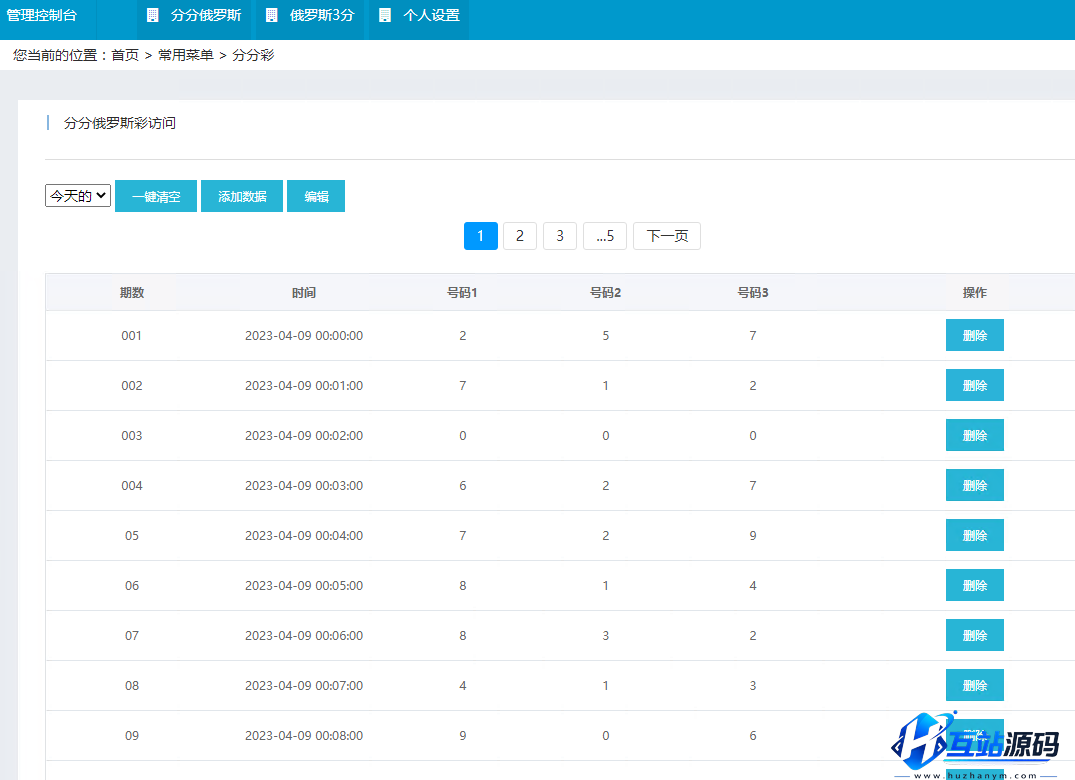1075x780 pixels.
Task: Remove the entry for period 06
Action: tap(974, 586)
